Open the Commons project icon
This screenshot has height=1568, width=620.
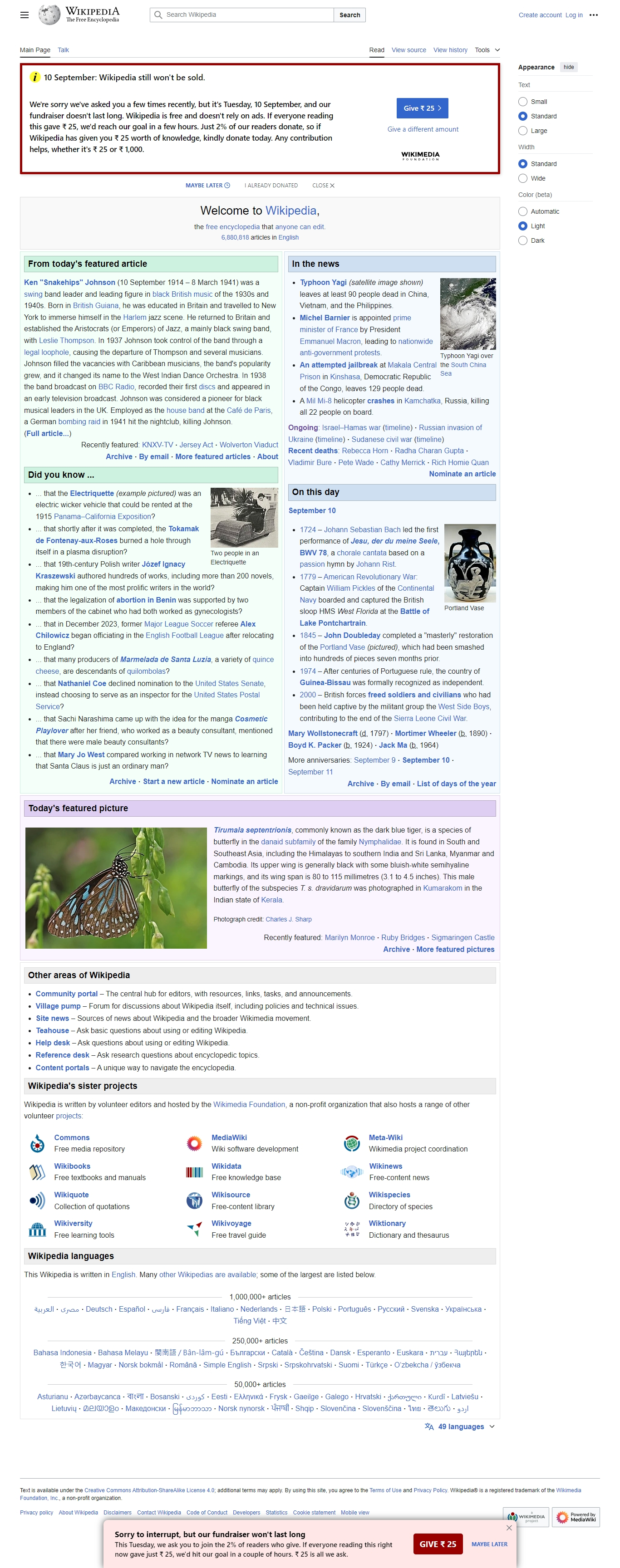pos(37,1143)
